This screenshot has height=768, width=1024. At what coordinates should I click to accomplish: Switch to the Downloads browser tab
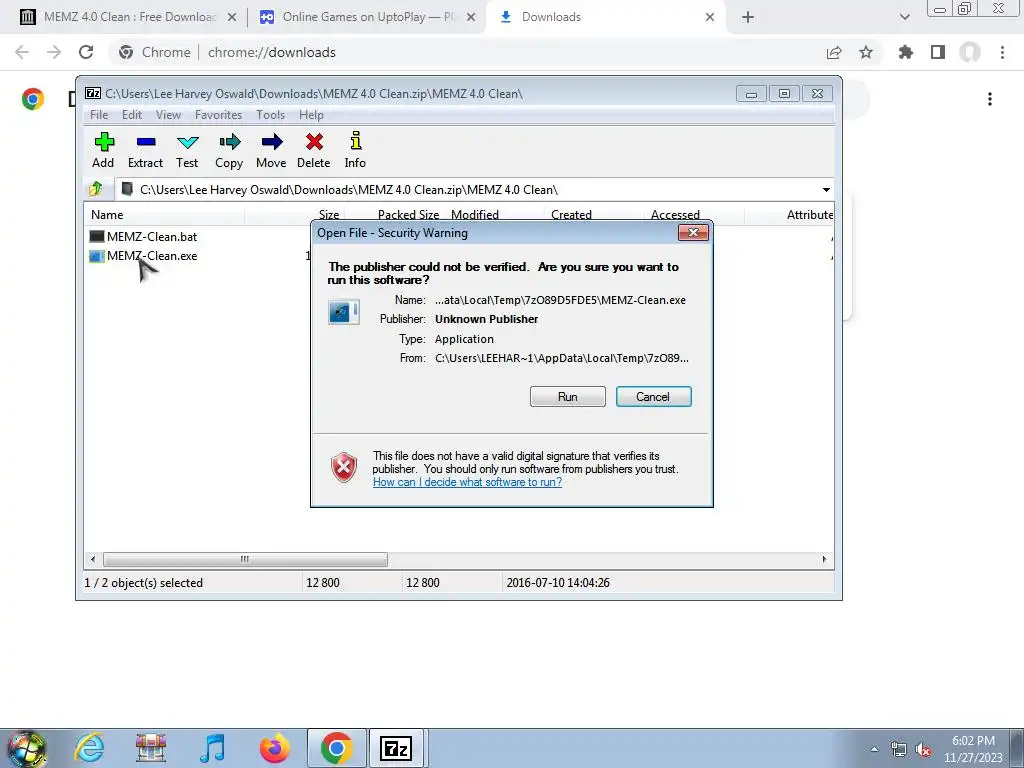click(x=606, y=17)
